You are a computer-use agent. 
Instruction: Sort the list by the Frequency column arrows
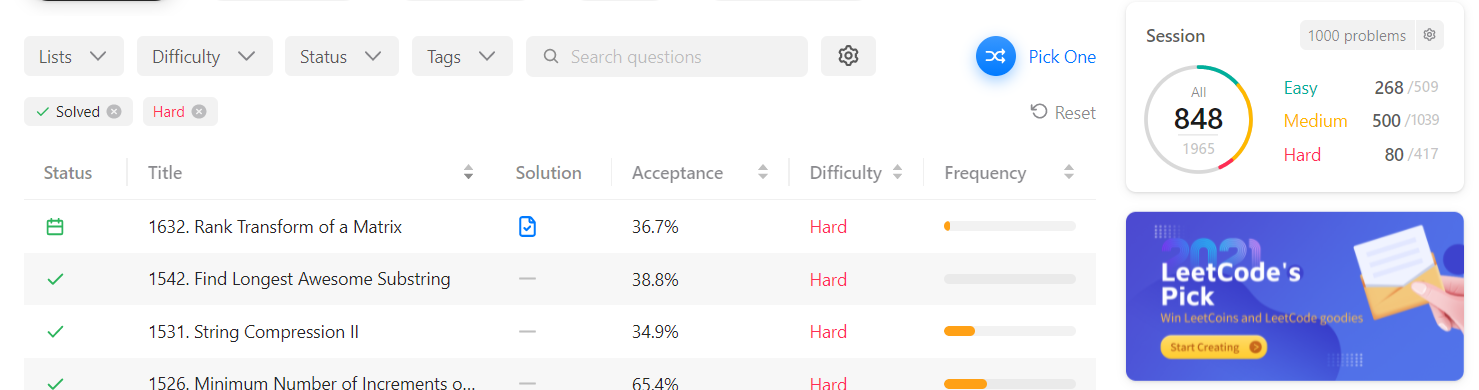[1069, 173]
